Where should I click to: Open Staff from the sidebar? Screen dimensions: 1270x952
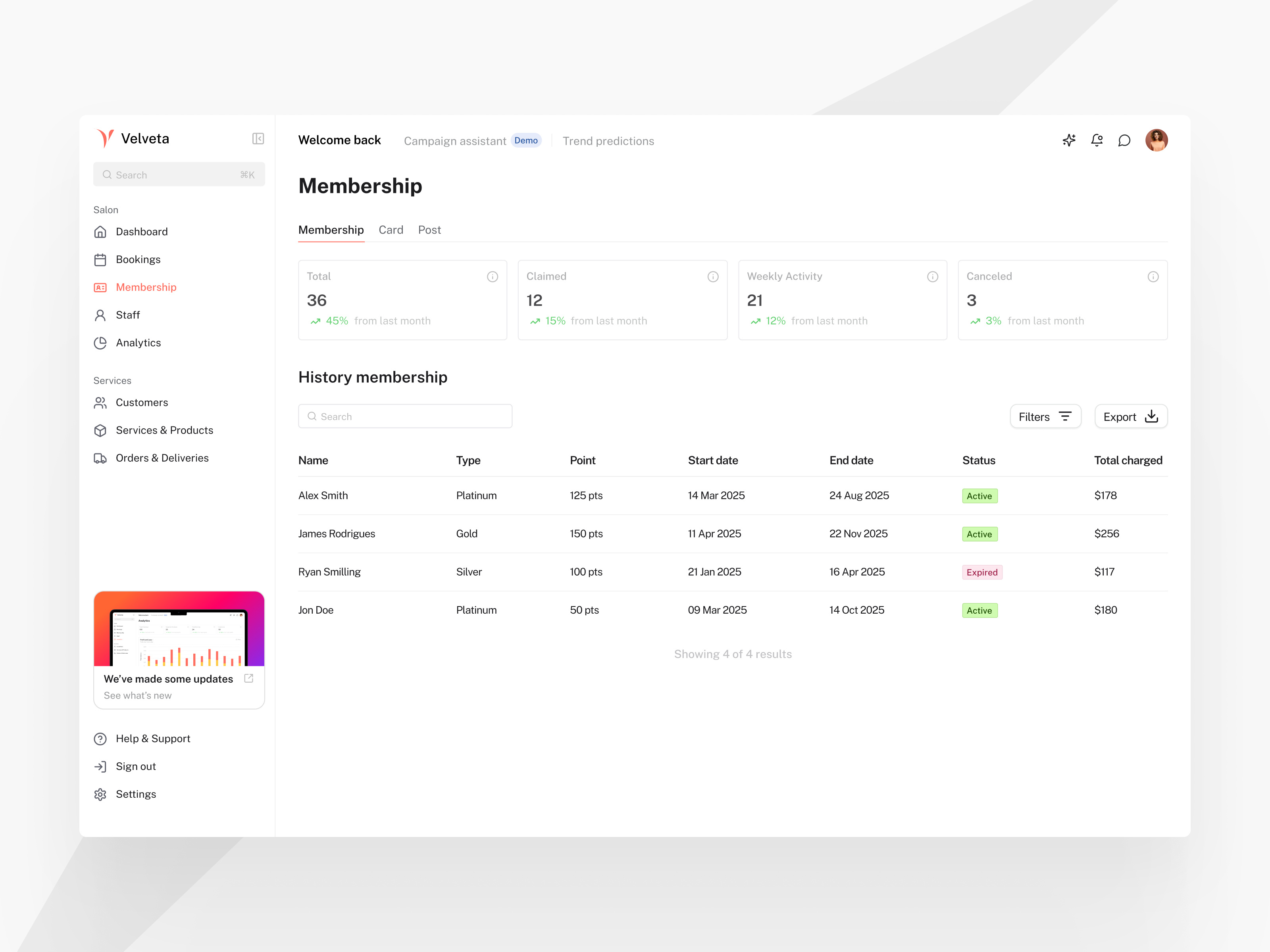pyautogui.click(x=128, y=315)
